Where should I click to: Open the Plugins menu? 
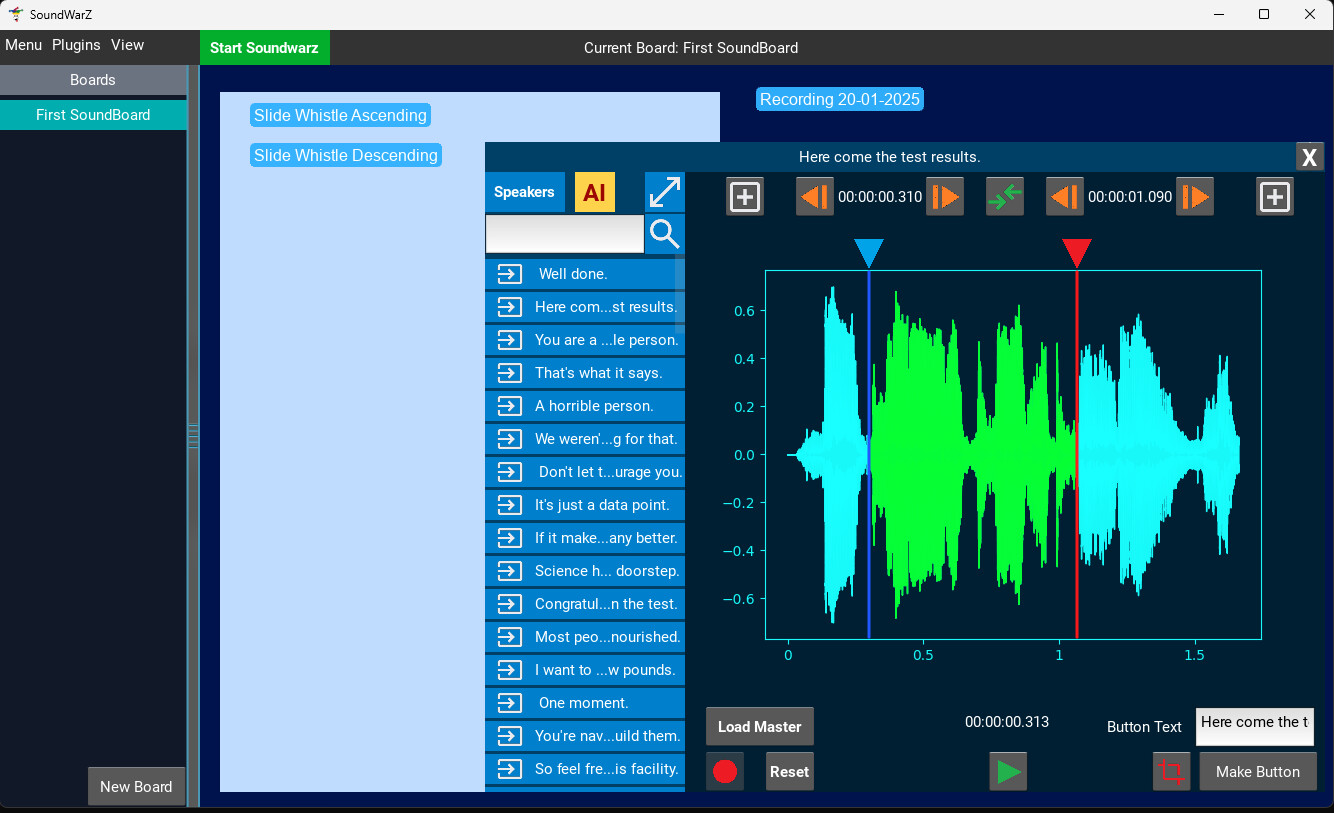pos(76,45)
